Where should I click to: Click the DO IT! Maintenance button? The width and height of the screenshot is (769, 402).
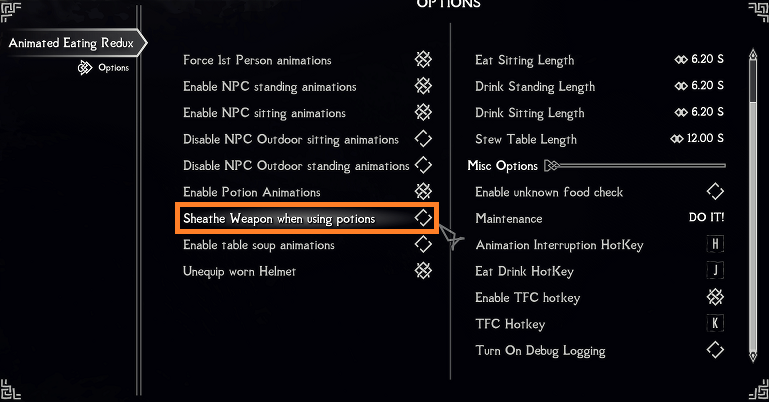[x=706, y=218]
